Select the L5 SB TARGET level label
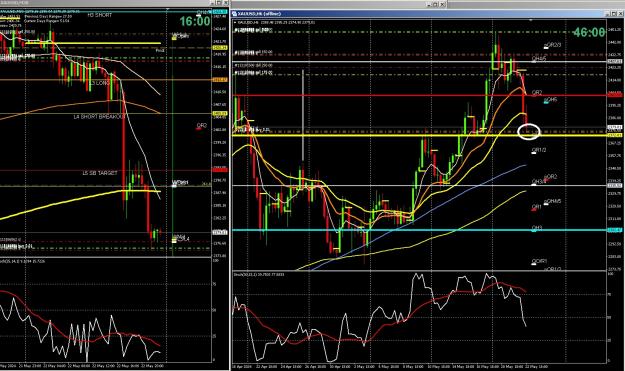 [x=100, y=173]
